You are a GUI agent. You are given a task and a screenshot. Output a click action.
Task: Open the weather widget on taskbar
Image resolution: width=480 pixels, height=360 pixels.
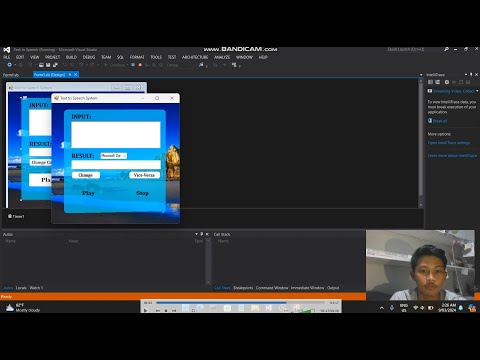pyautogui.click(x=23, y=307)
